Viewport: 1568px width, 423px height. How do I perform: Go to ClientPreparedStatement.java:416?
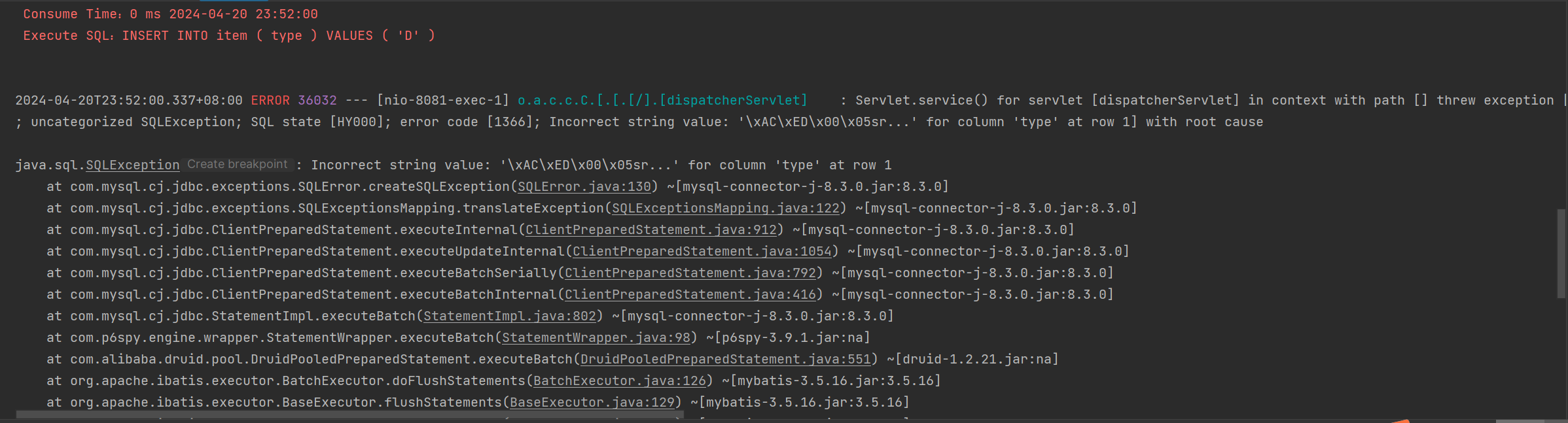pos(690,295)
